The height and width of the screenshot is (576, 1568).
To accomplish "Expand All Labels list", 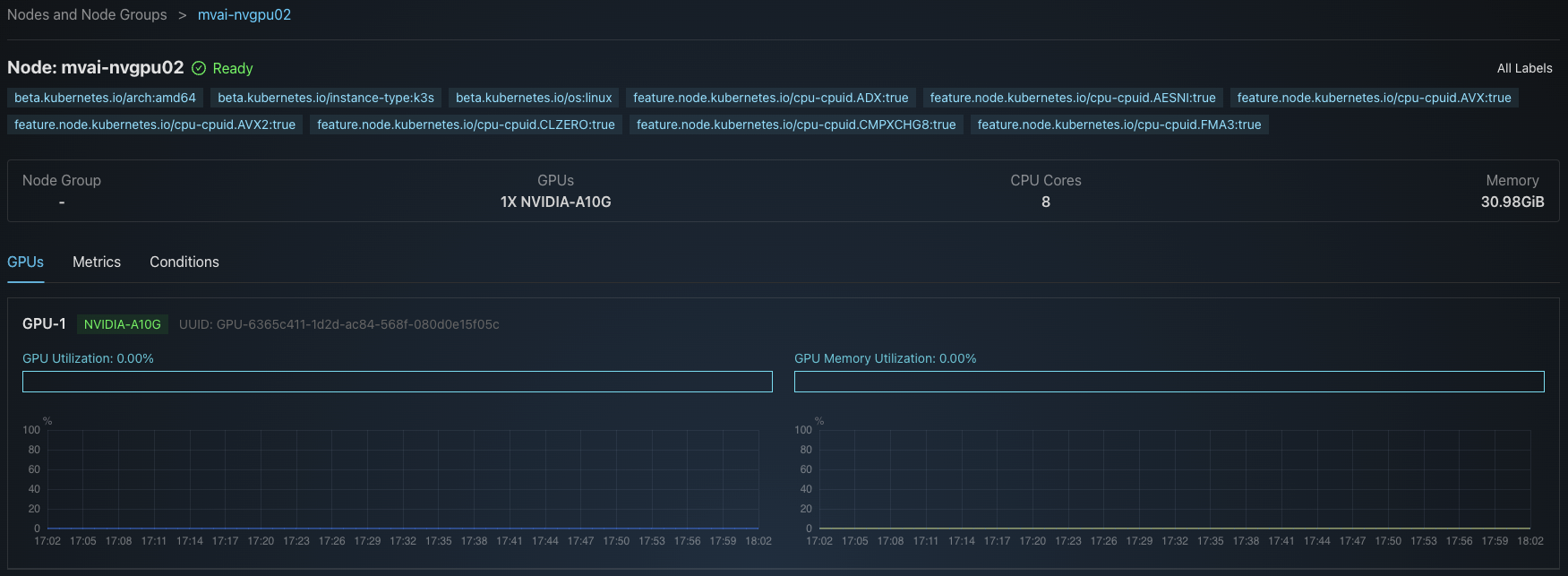I will (1524, 68).
